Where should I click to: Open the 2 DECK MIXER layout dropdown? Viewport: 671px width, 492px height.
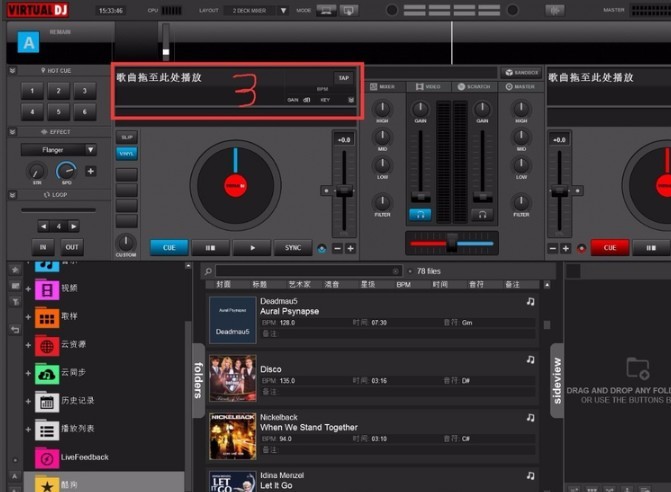click(x=256, y=10)
